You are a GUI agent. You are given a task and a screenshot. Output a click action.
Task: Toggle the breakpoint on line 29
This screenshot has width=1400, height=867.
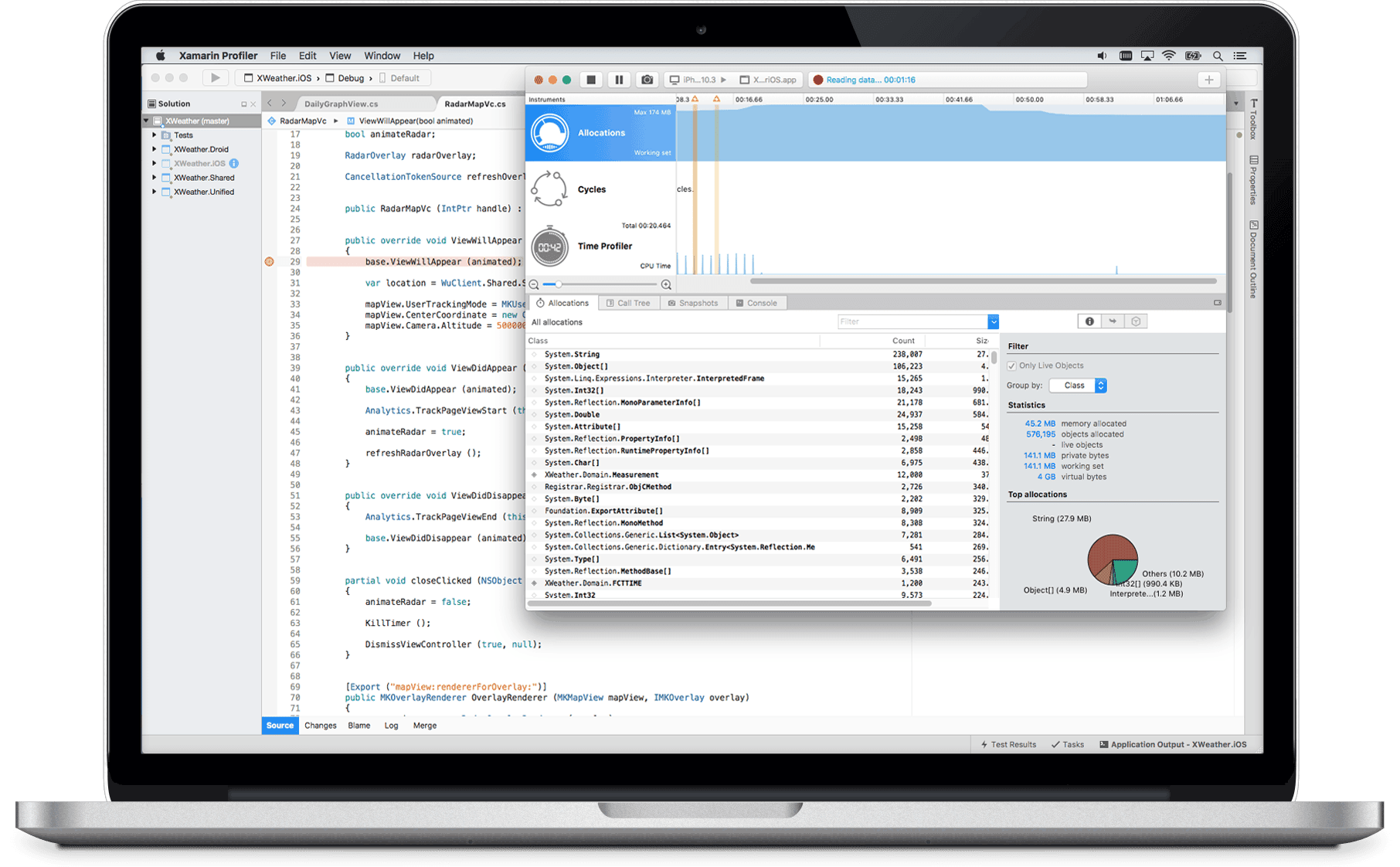coord(268,261)
